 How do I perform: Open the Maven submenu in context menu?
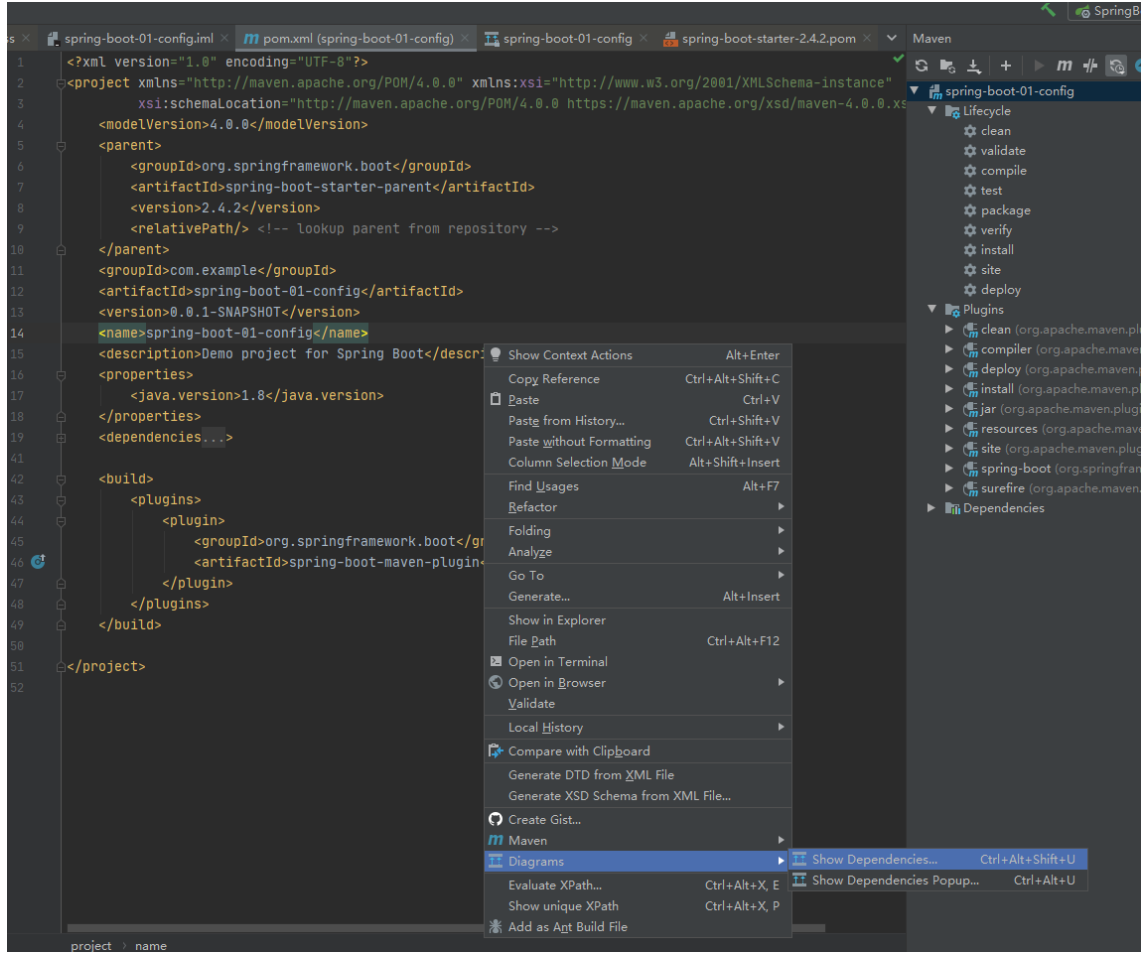click(638, 840)
